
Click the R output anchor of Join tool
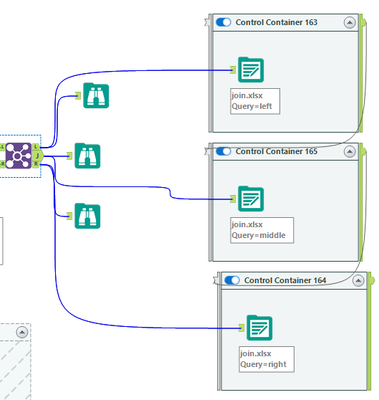point(36,164)
